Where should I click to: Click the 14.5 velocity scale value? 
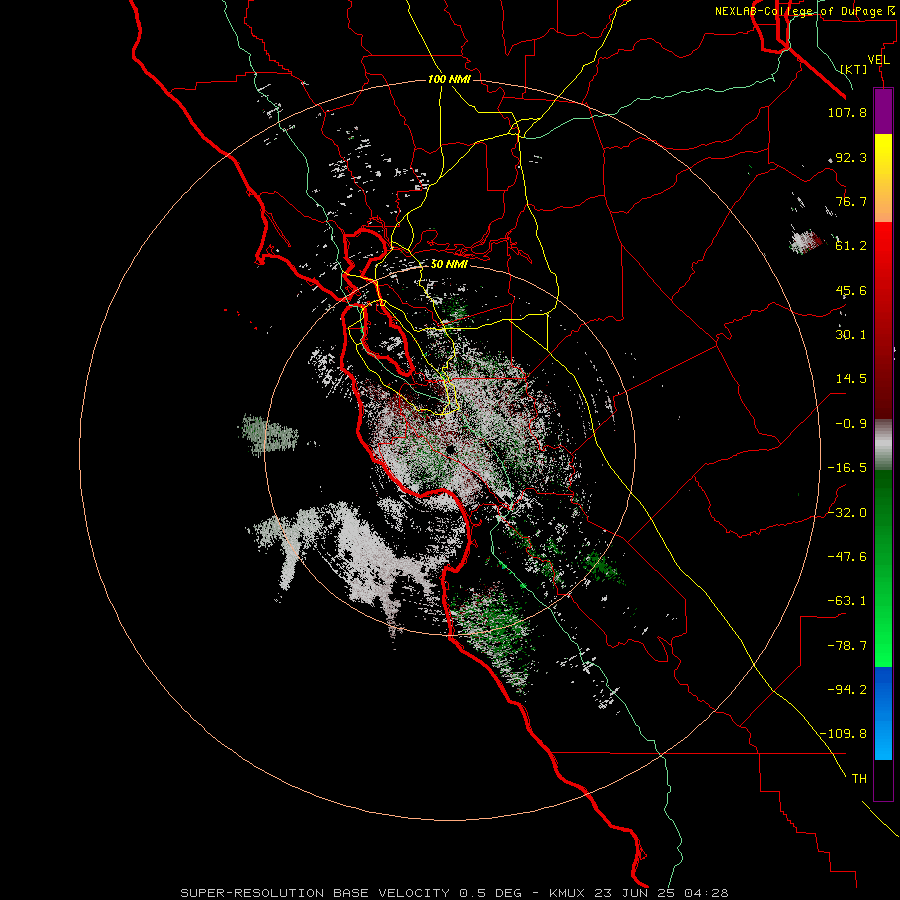[851, 379]
